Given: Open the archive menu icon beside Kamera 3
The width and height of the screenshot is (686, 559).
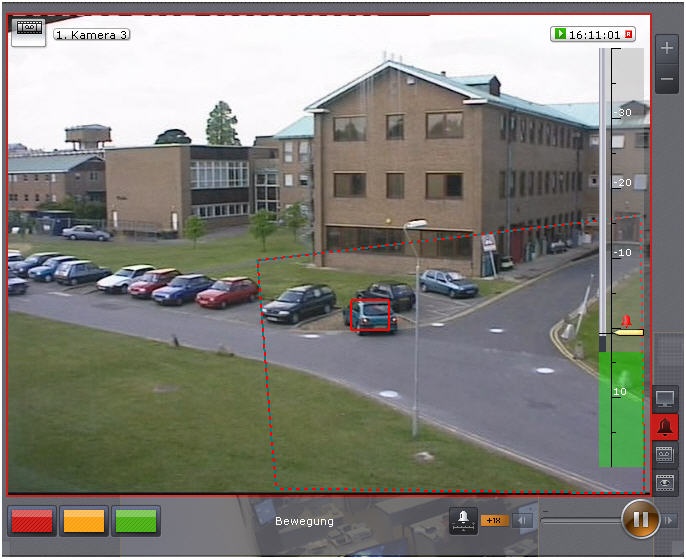Looking at the screenshot, I should pyautogui.click(x=28, y=31).
